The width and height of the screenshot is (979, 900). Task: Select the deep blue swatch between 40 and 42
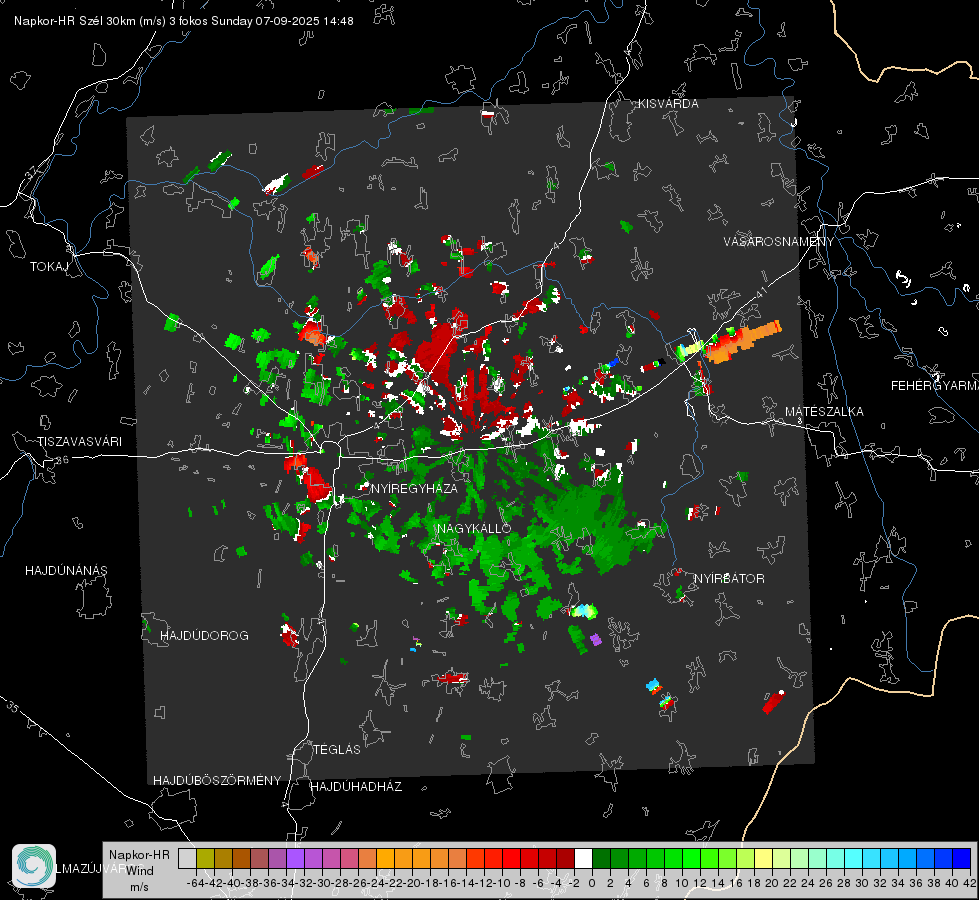(x=961, y=858)
